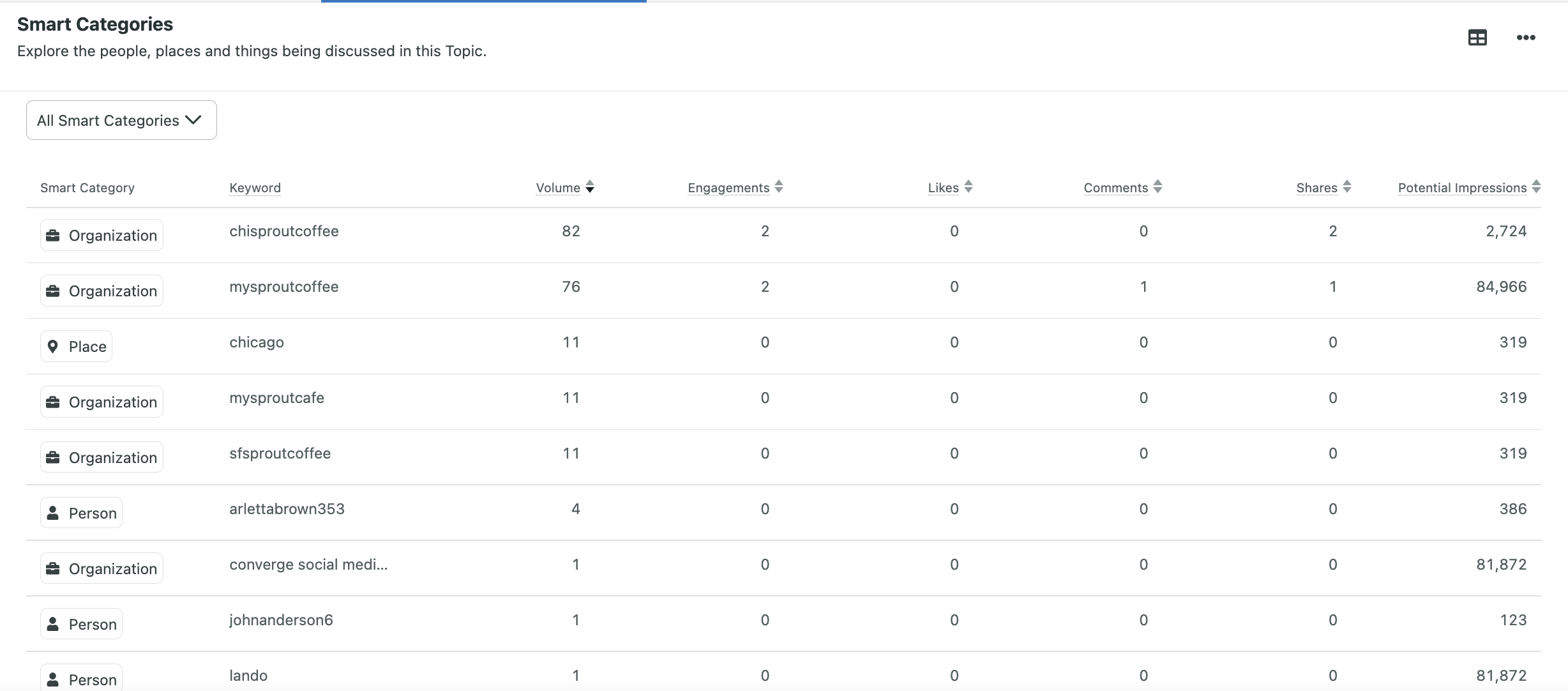Click the Engagements header label

pos(728,188)
